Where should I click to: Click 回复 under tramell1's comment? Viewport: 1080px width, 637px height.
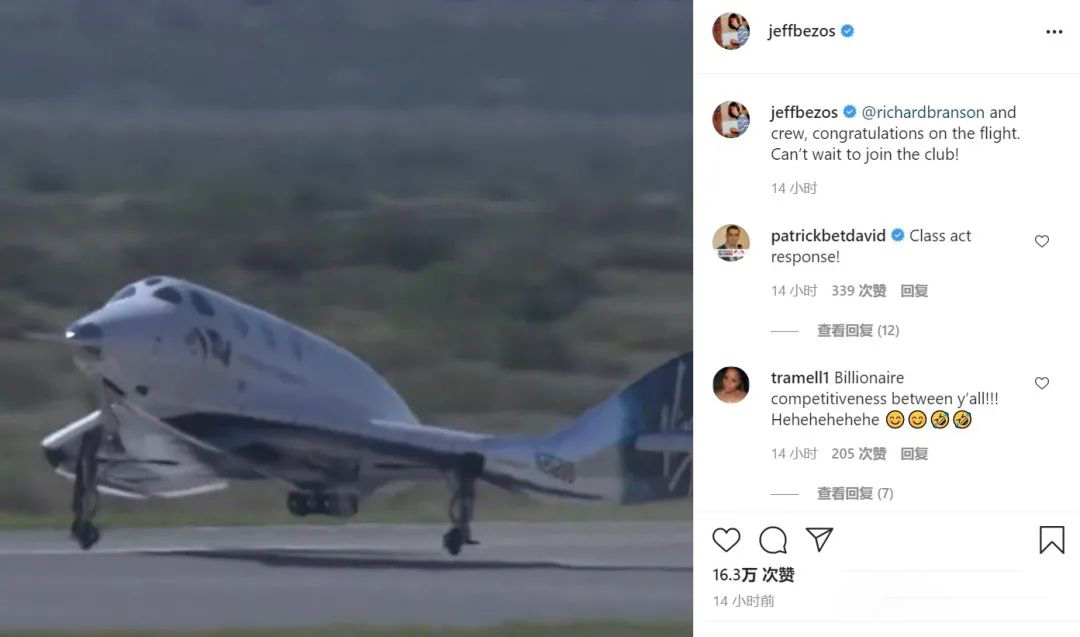coord(914,453)
